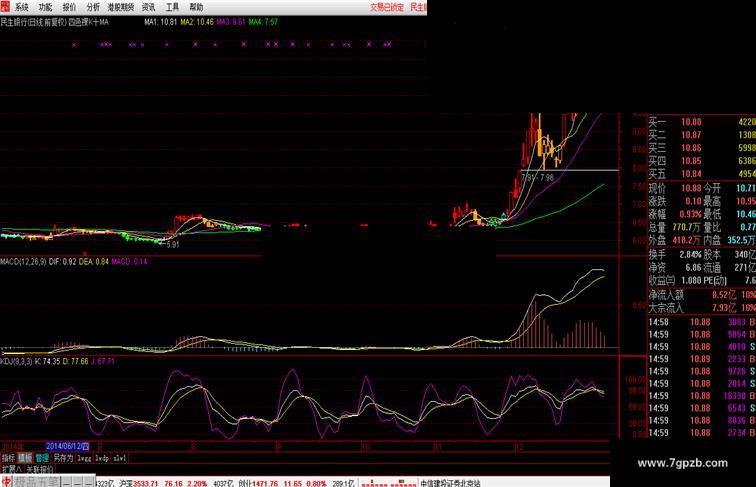Click the 14:59 trade tick with volume 18338
This screenshot has width=756, height=487.
[x=702, y=396]
